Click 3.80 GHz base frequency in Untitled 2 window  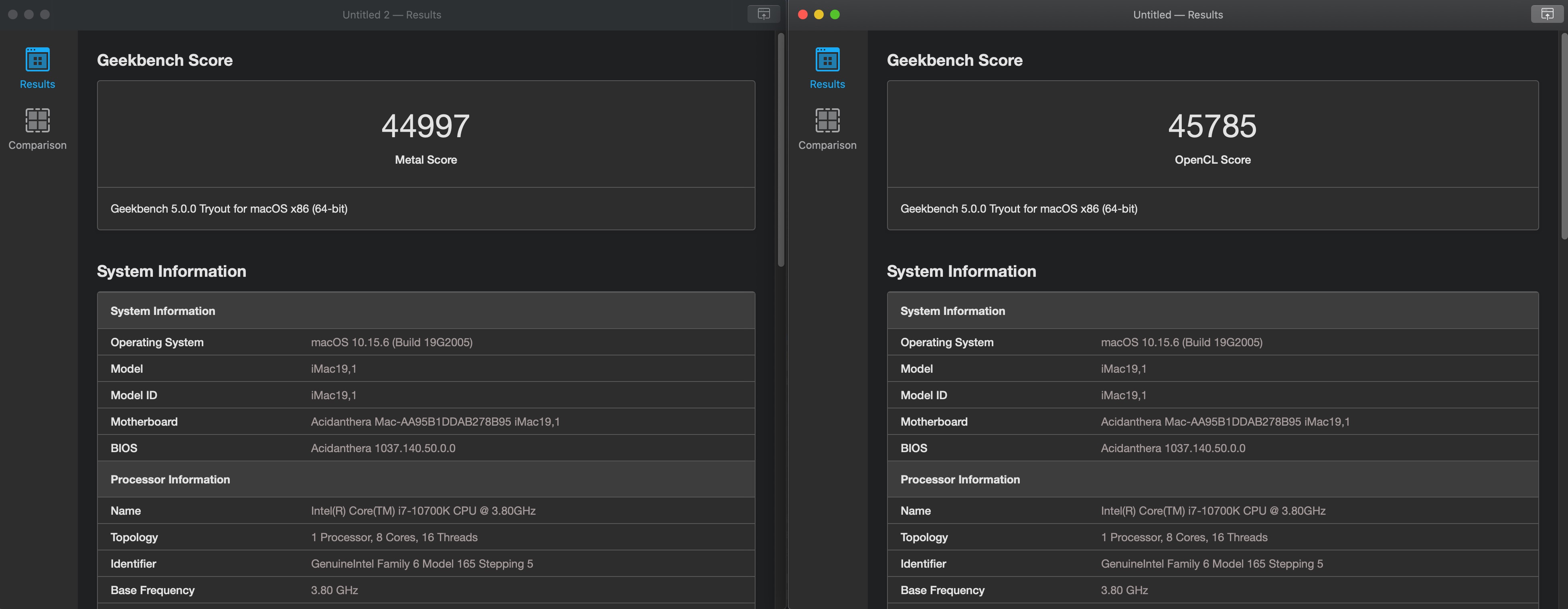334,590
